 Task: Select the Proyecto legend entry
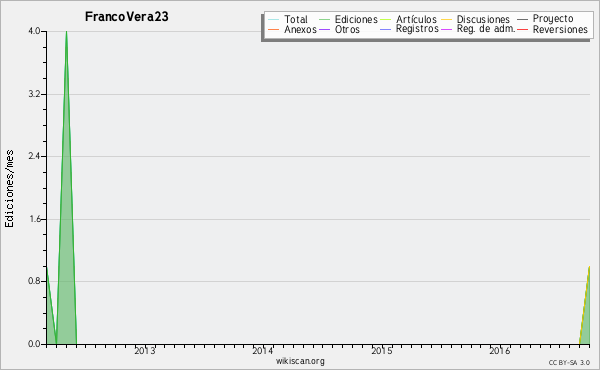click(545, 19)
